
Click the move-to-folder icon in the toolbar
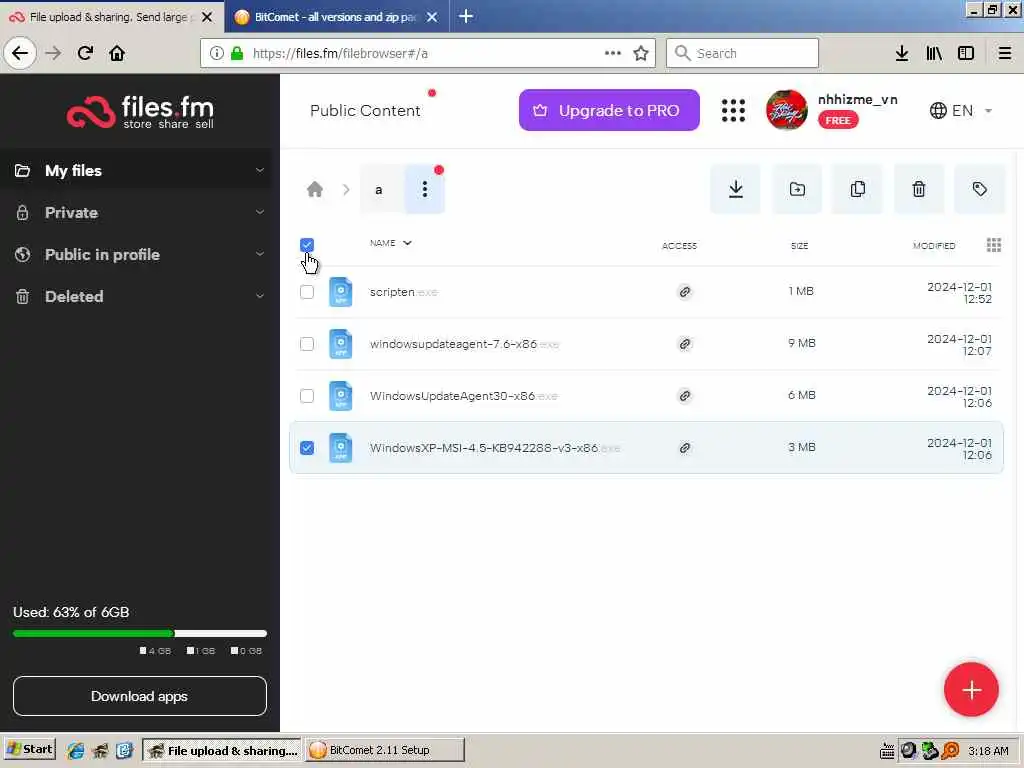[x=797, y=189]
